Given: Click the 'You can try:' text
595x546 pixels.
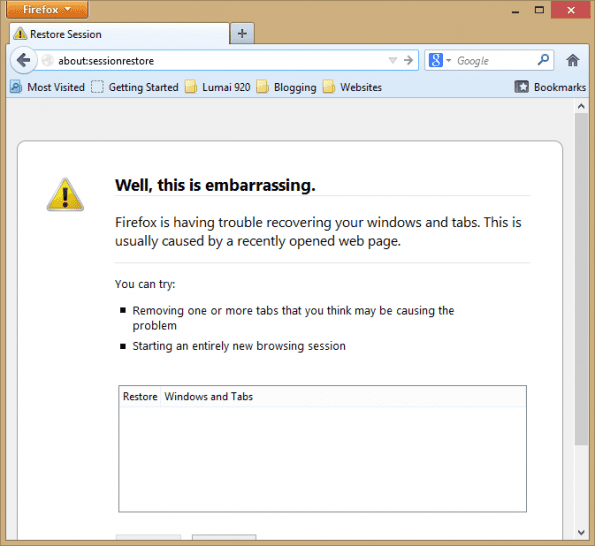Looking at the screenshot, I should tap(145, 284).
